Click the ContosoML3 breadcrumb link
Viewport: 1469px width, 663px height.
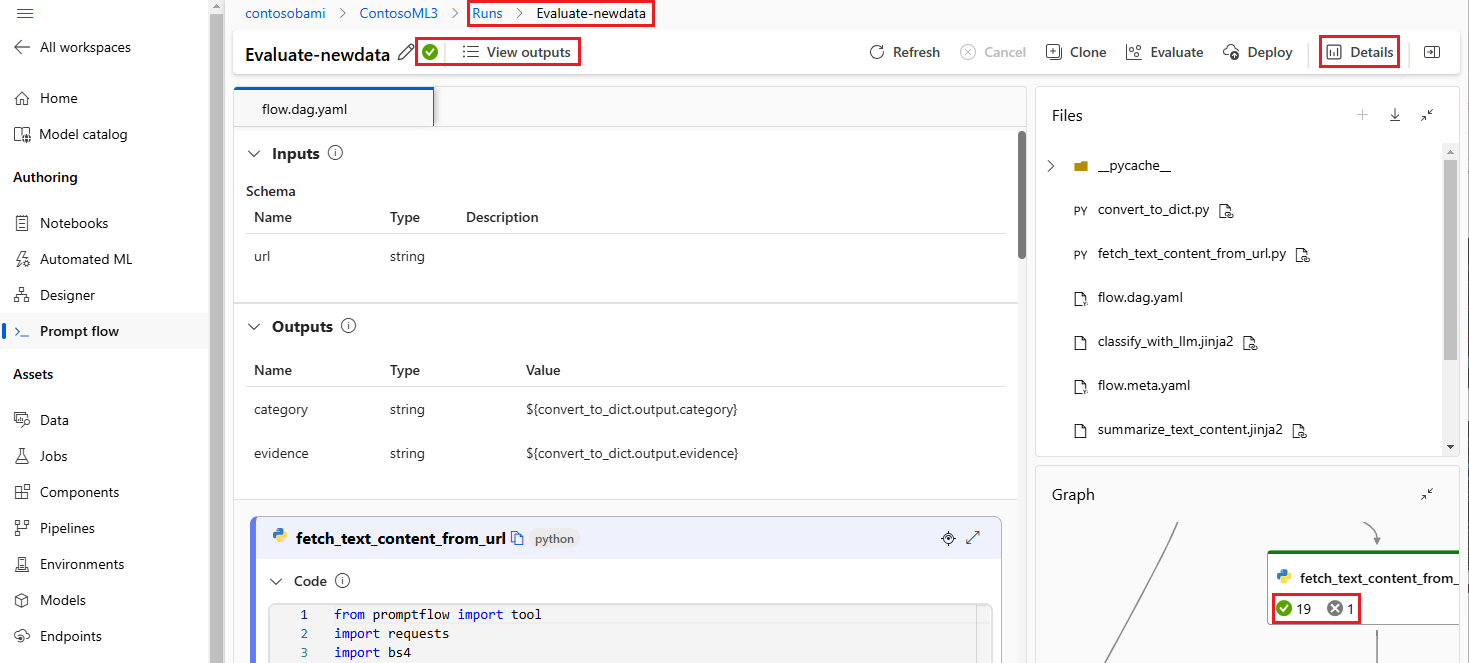click(399, 13)
